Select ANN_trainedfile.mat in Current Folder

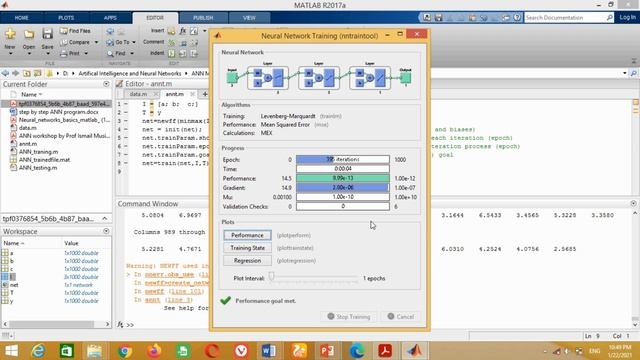click(x=44, y=160)
